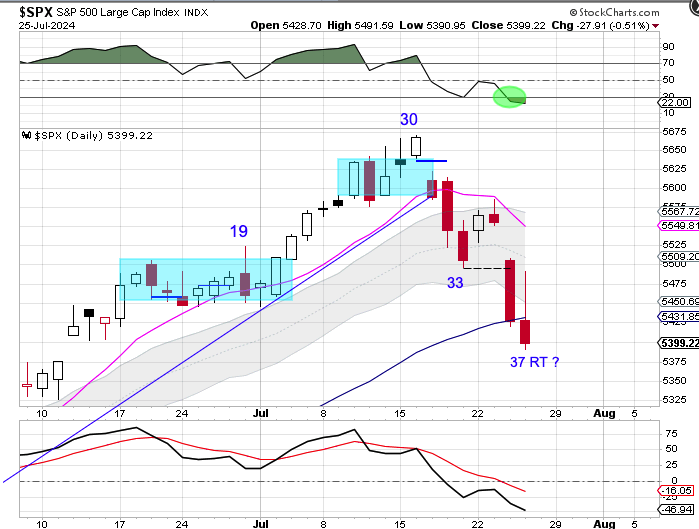Click the 5567.72 price tag

(x=679, y=211)
